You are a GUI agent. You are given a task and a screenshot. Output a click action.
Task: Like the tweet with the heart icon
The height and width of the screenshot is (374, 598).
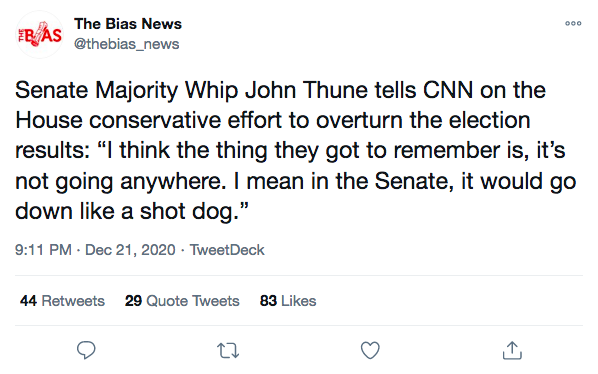click(370, 350)
